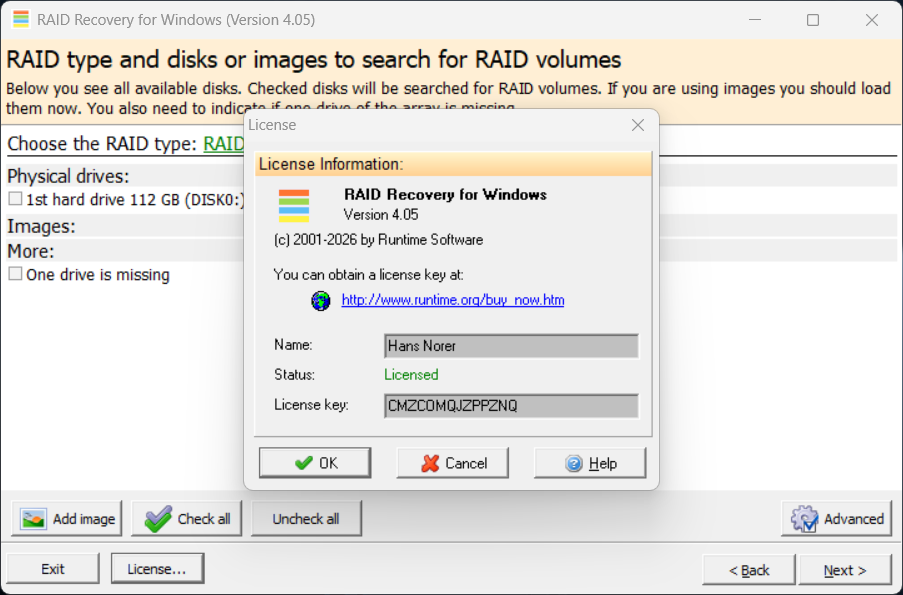Focus the Name field with Hans Norer

coord(511,346)
